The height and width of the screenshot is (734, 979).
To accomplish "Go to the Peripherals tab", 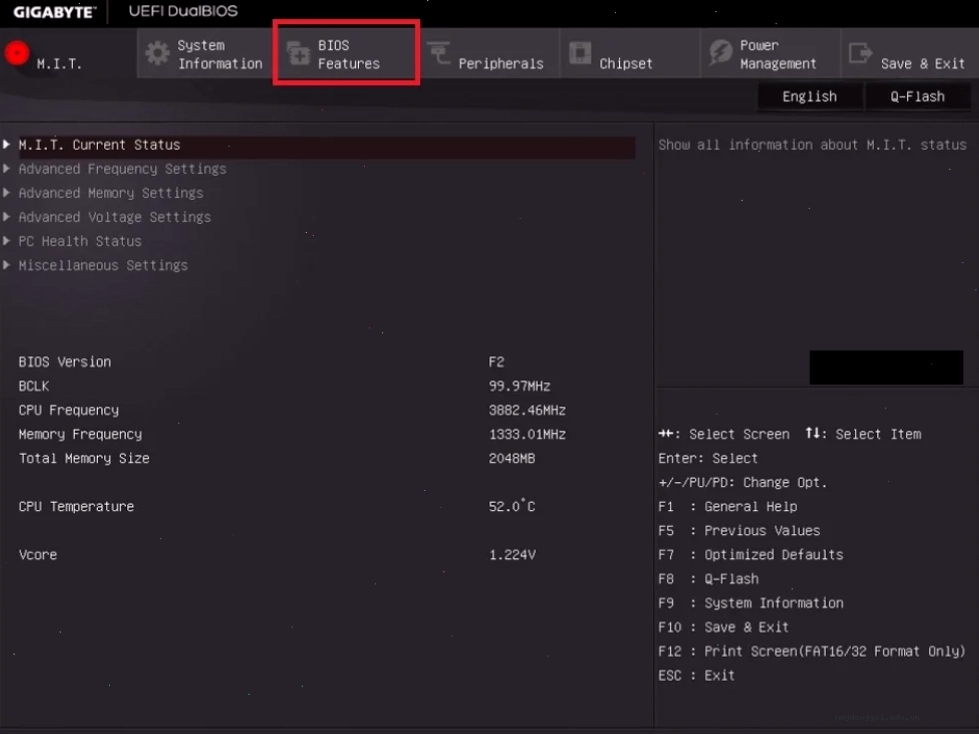I will [x=490, y=54].
